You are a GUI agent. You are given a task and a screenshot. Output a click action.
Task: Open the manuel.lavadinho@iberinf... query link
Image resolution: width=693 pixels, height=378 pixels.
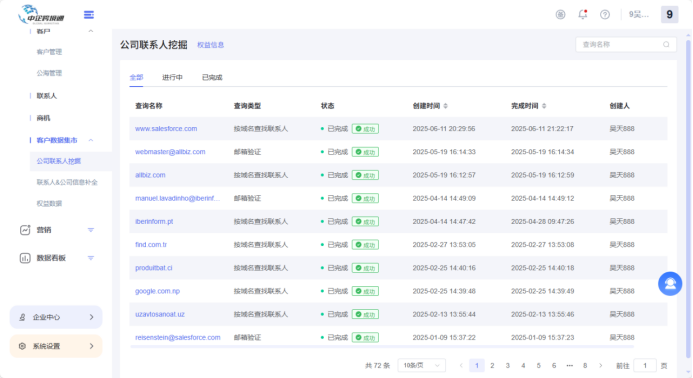pyautogui.click(x=178, y=198)
